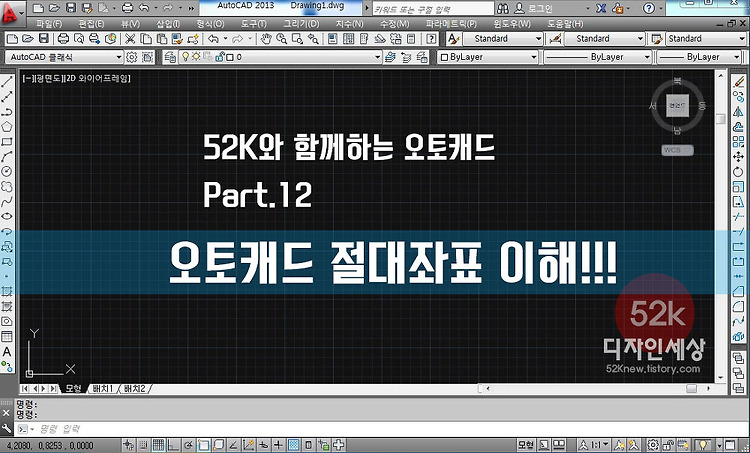Select the Move modify tool
The image size is (750, 453).
click(739, 156)
